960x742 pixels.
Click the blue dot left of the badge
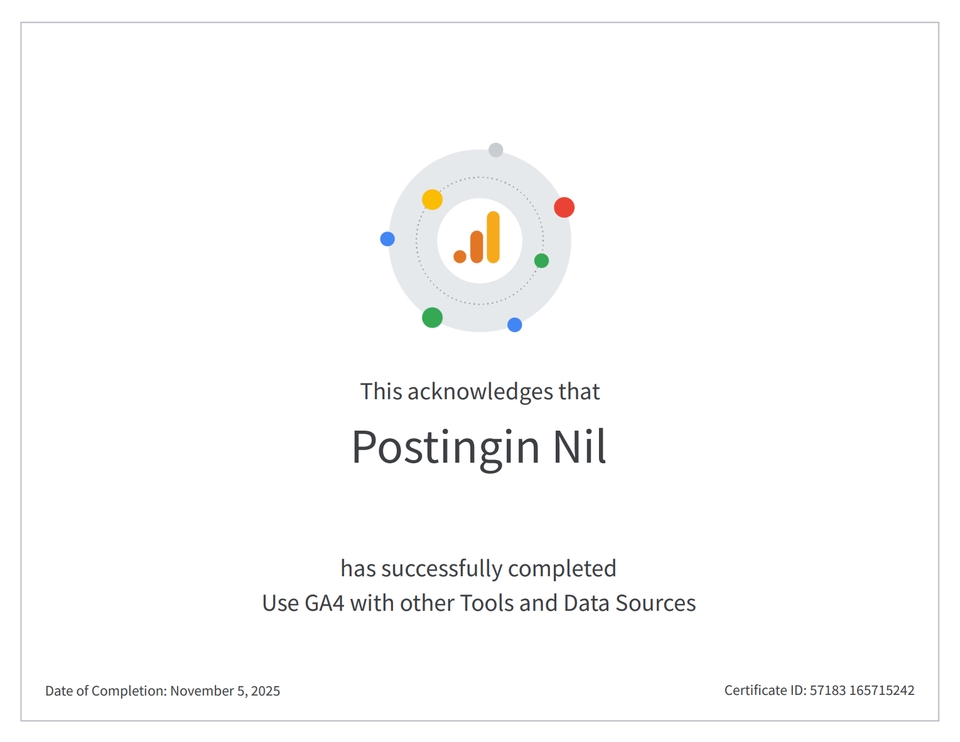[x=388, y=239]
